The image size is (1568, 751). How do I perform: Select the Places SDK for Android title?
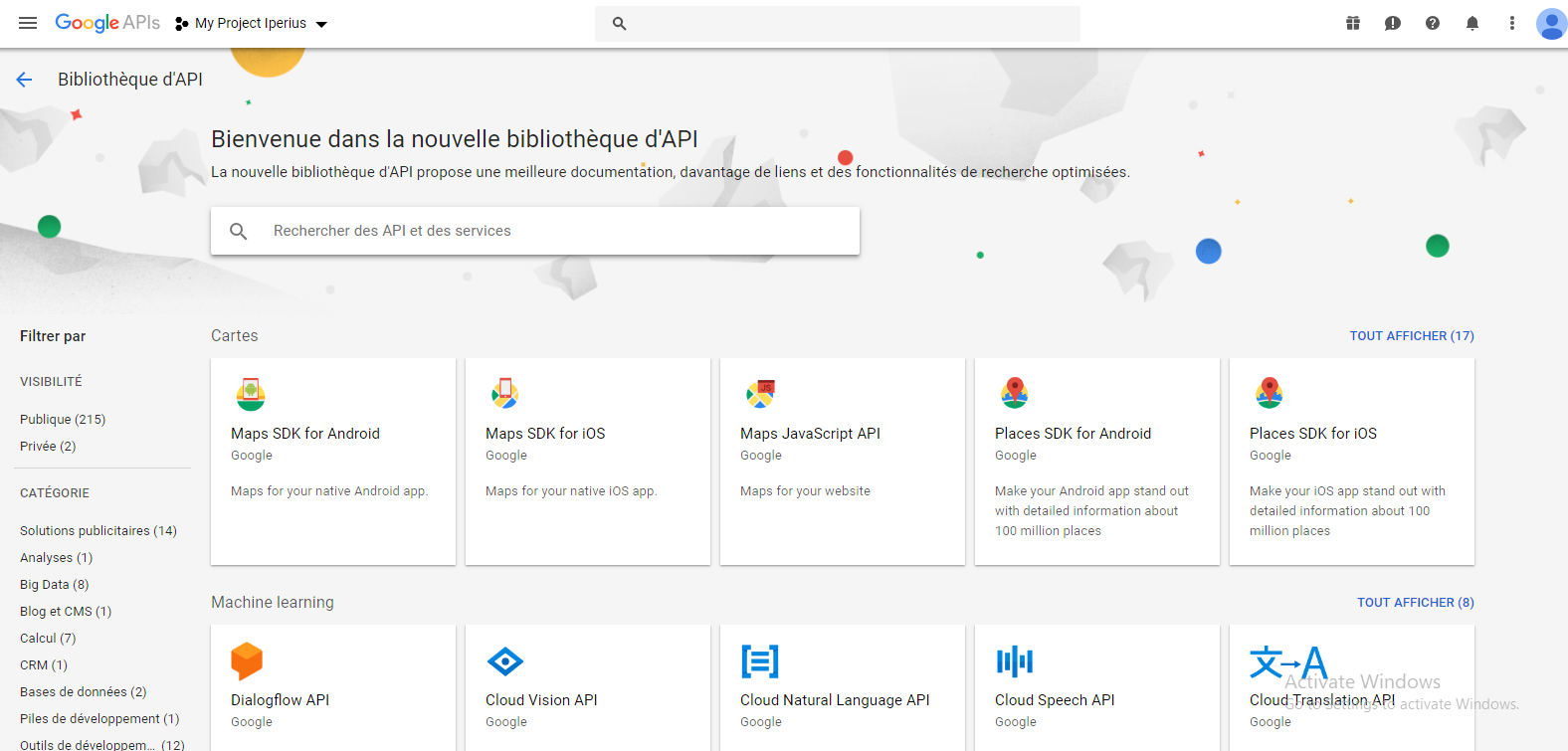[x=1073, y=434]
